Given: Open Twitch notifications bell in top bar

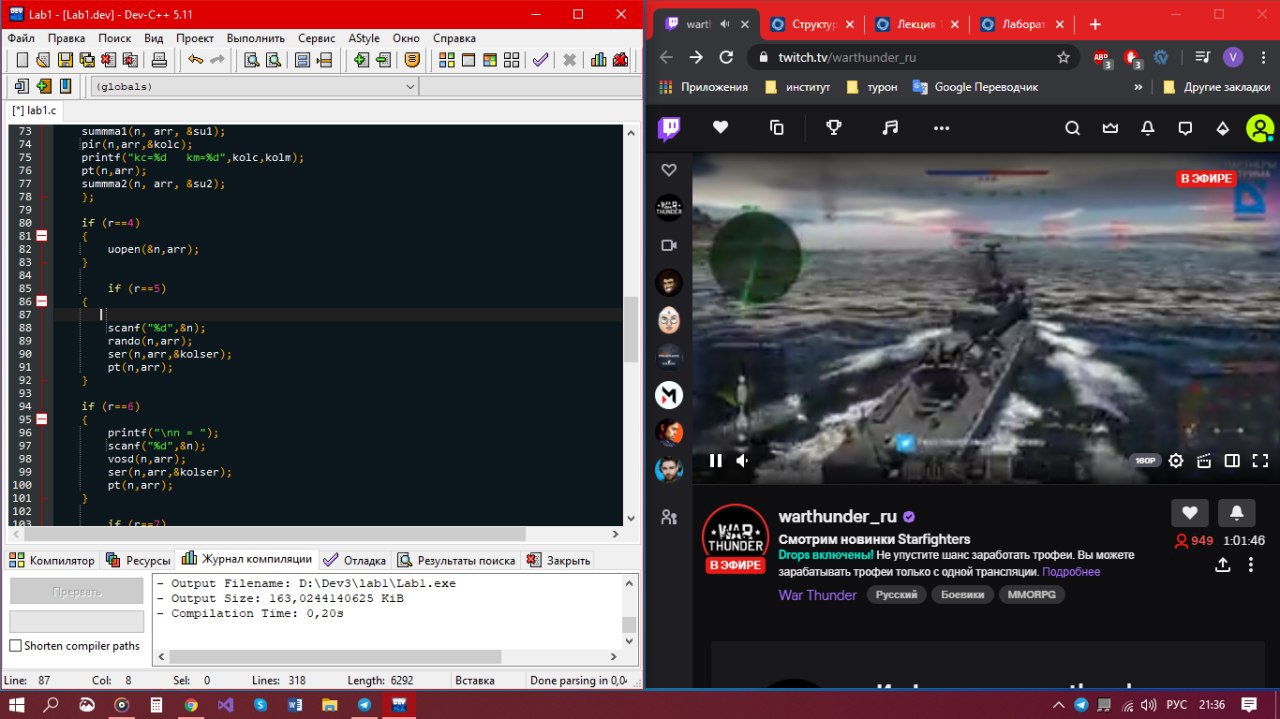Looking at the screenshot, I should tap(1148, 128).
